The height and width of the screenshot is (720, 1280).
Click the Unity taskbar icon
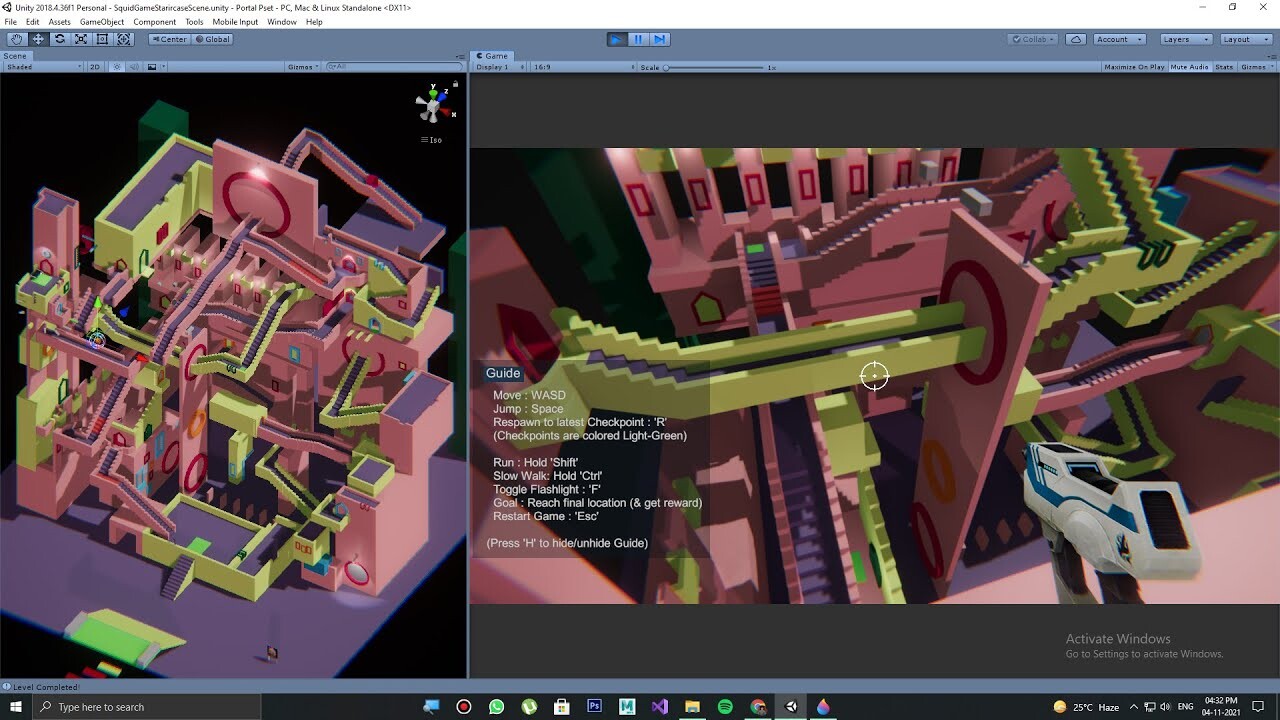click(791, 707)
